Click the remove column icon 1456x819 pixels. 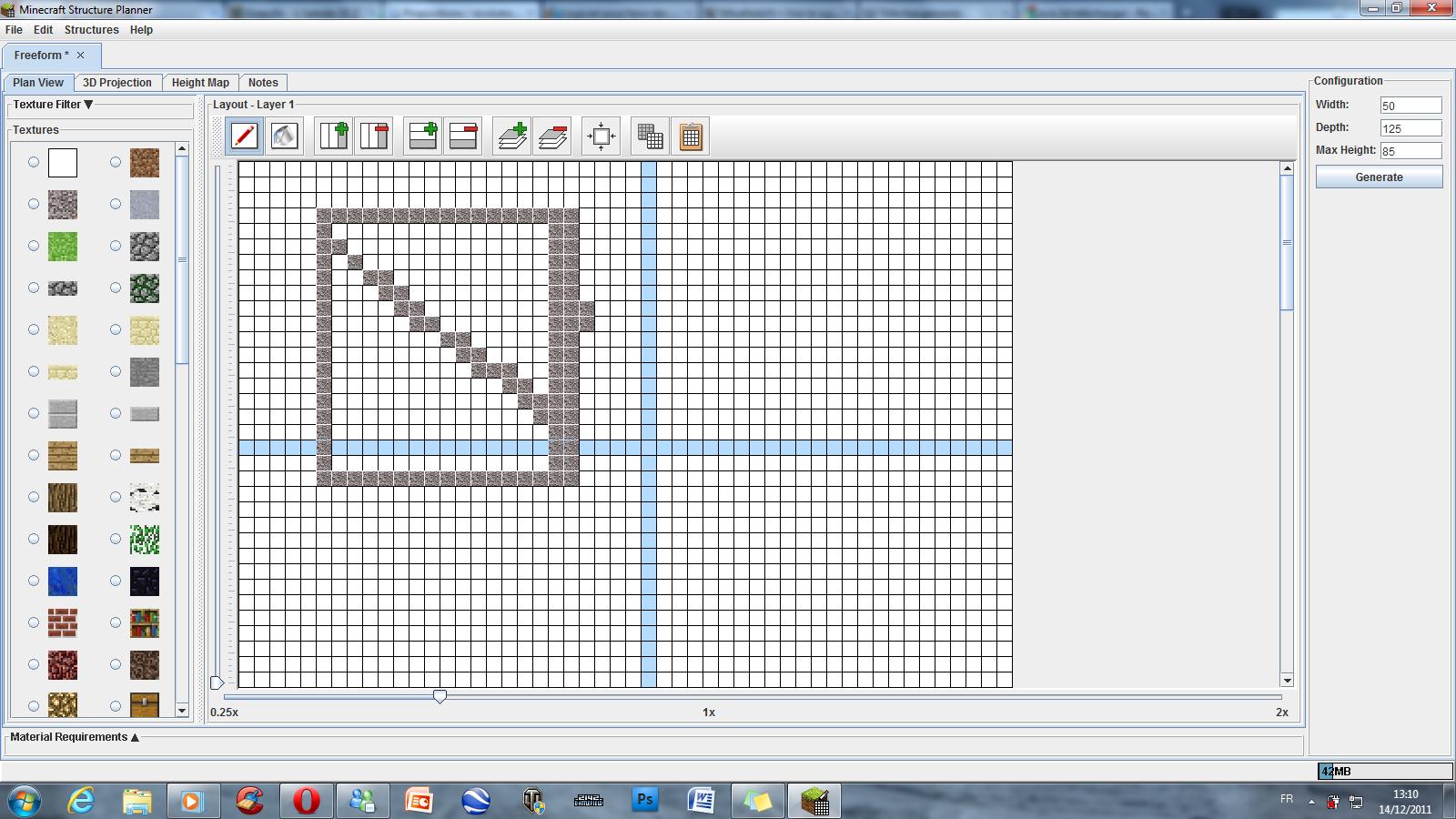[x=374, y=136]
